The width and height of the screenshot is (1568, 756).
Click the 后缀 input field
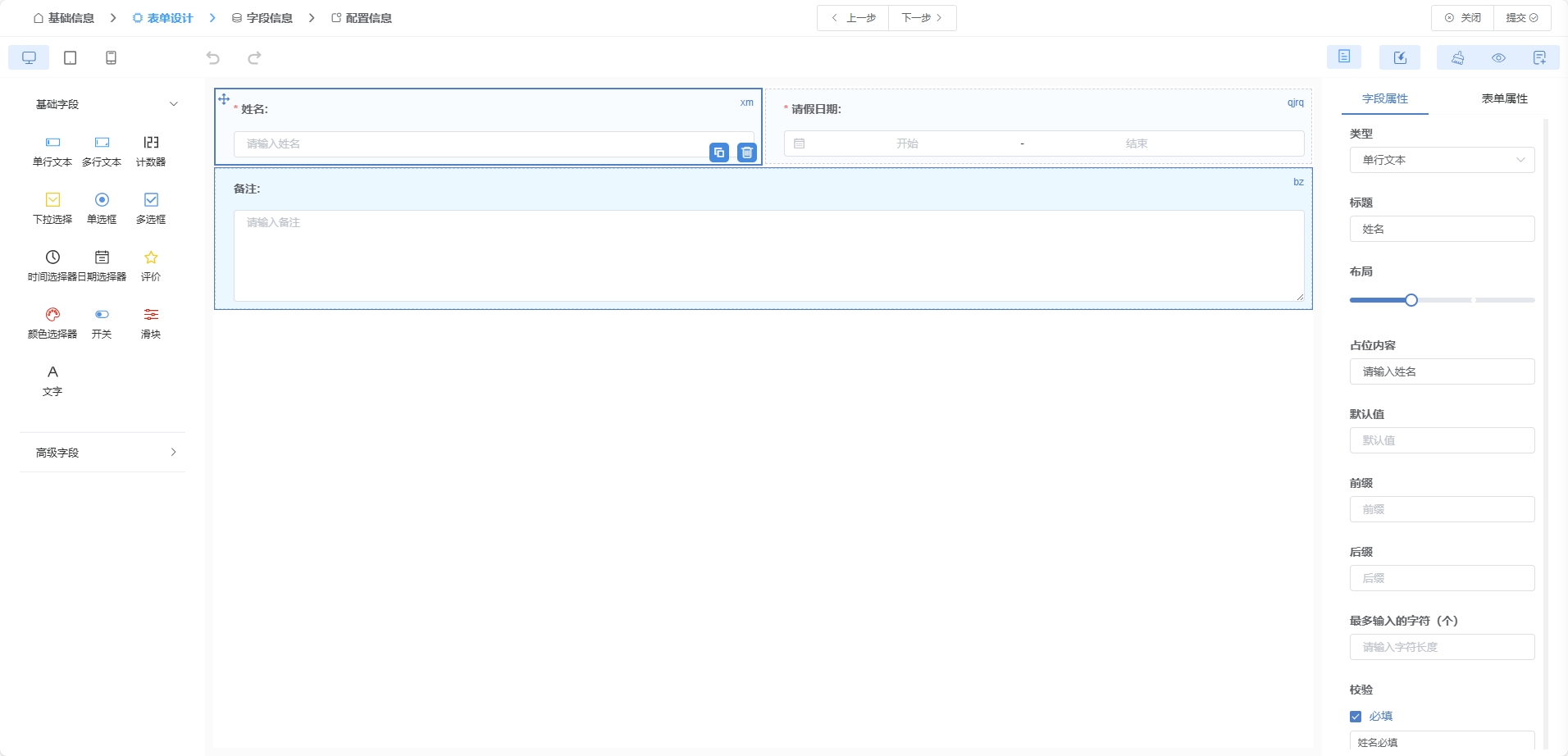1442,578
